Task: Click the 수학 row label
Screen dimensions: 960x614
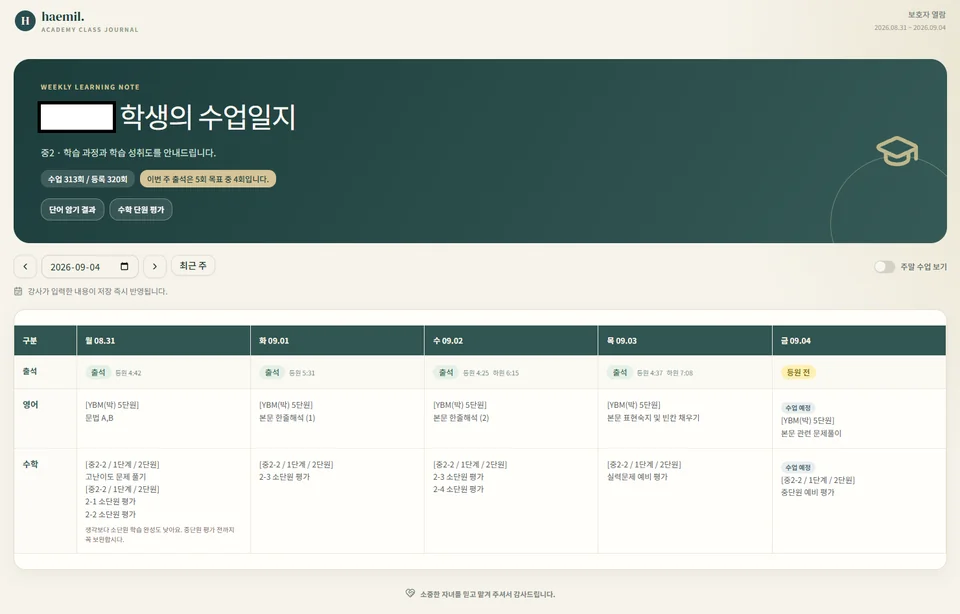Action: (x=30, y=464)
